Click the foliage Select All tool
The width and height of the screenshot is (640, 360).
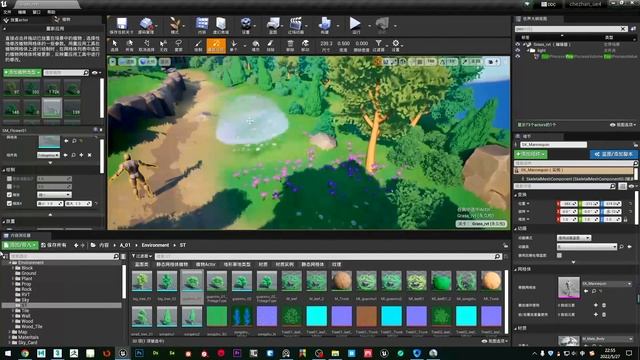click(x=129, y=44)
